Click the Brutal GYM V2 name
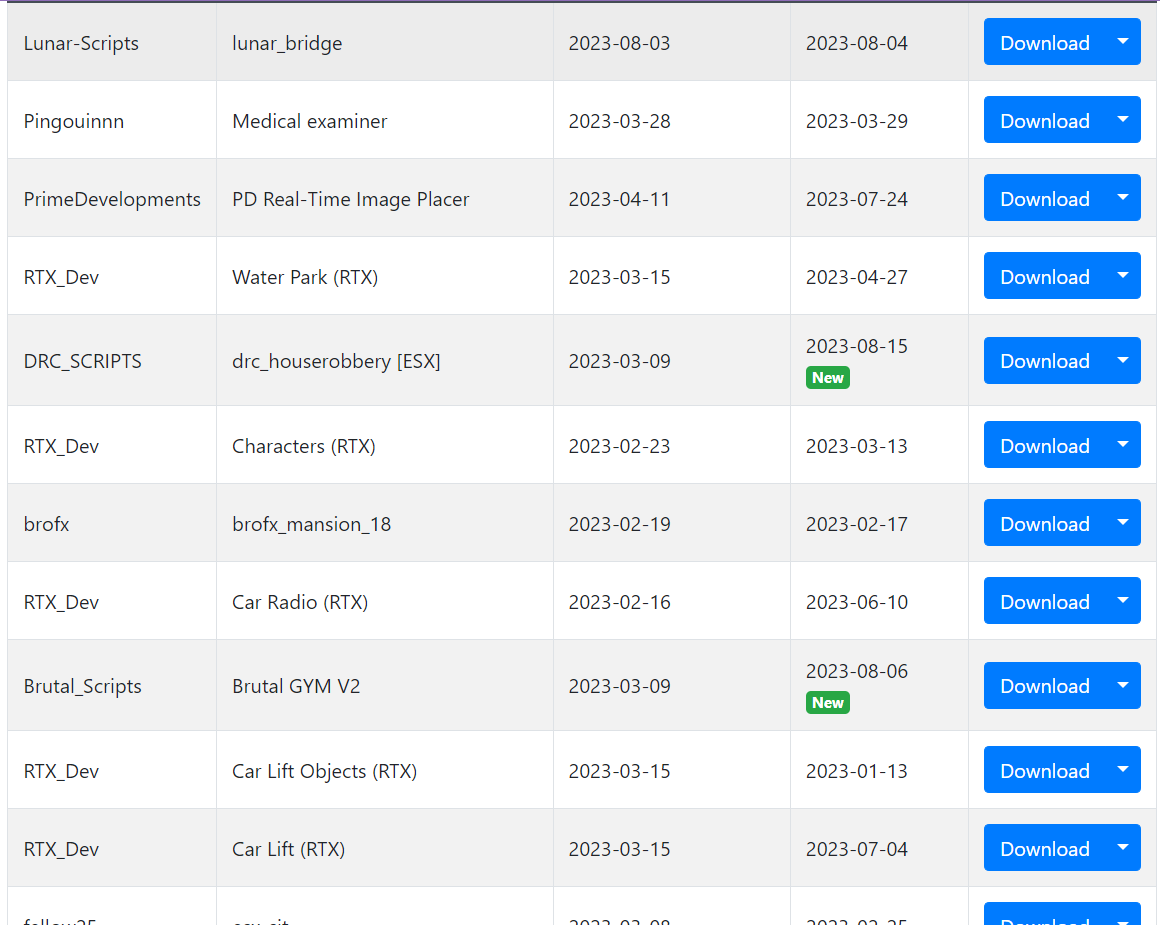This screenshot has height=925, width=1160. tap(296, 686)
